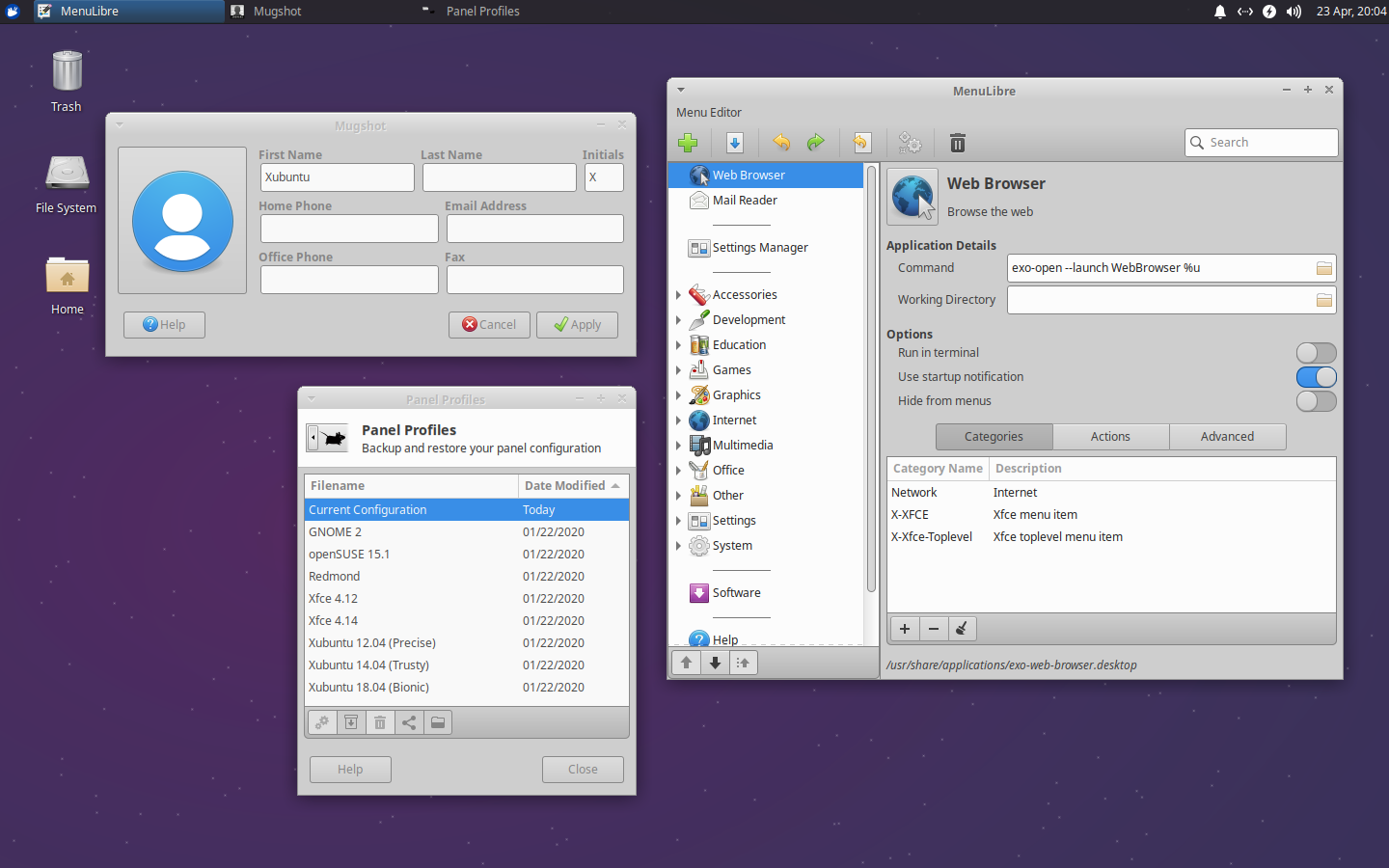Screen dimensions: 1389x868
Task: Click the redo arrow in MenuLibre toolbar
Action: (816, 143)
